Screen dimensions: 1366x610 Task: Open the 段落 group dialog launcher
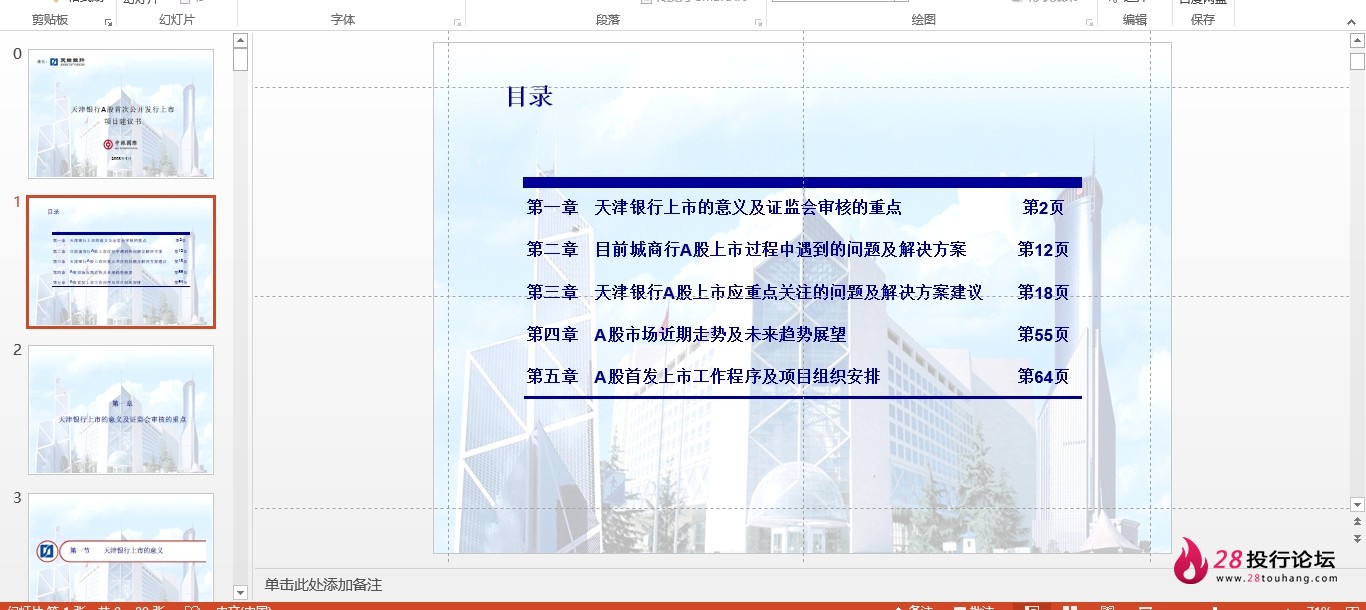(x=760, y=21)
